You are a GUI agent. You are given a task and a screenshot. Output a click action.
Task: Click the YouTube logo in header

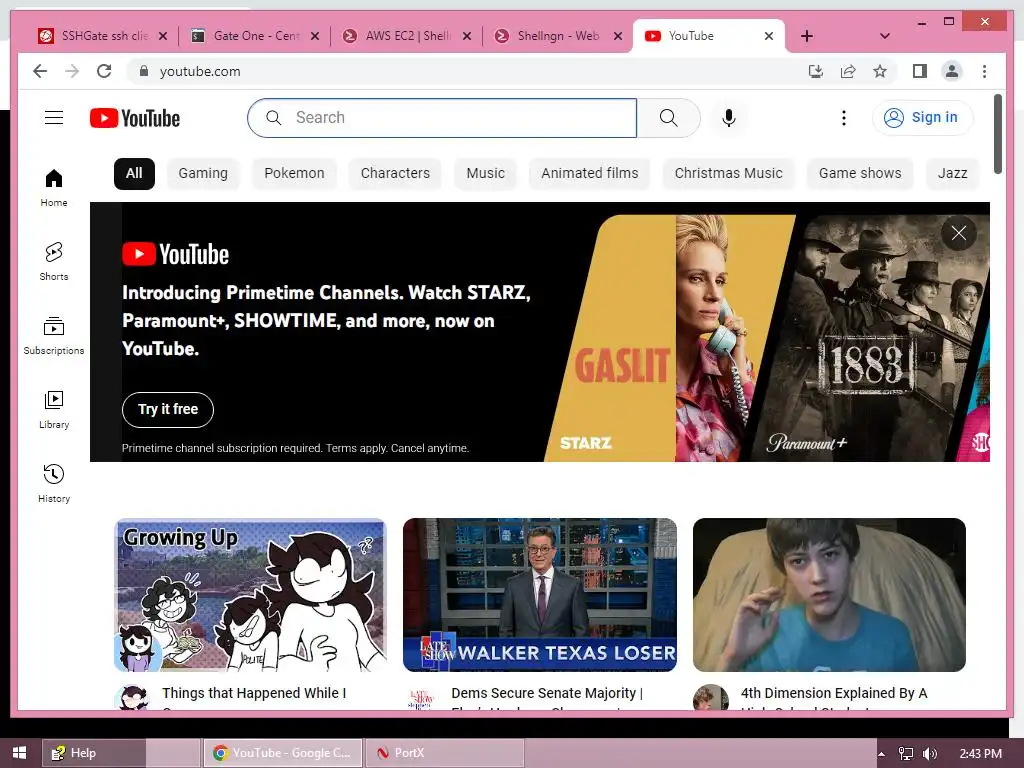[135, 118]
